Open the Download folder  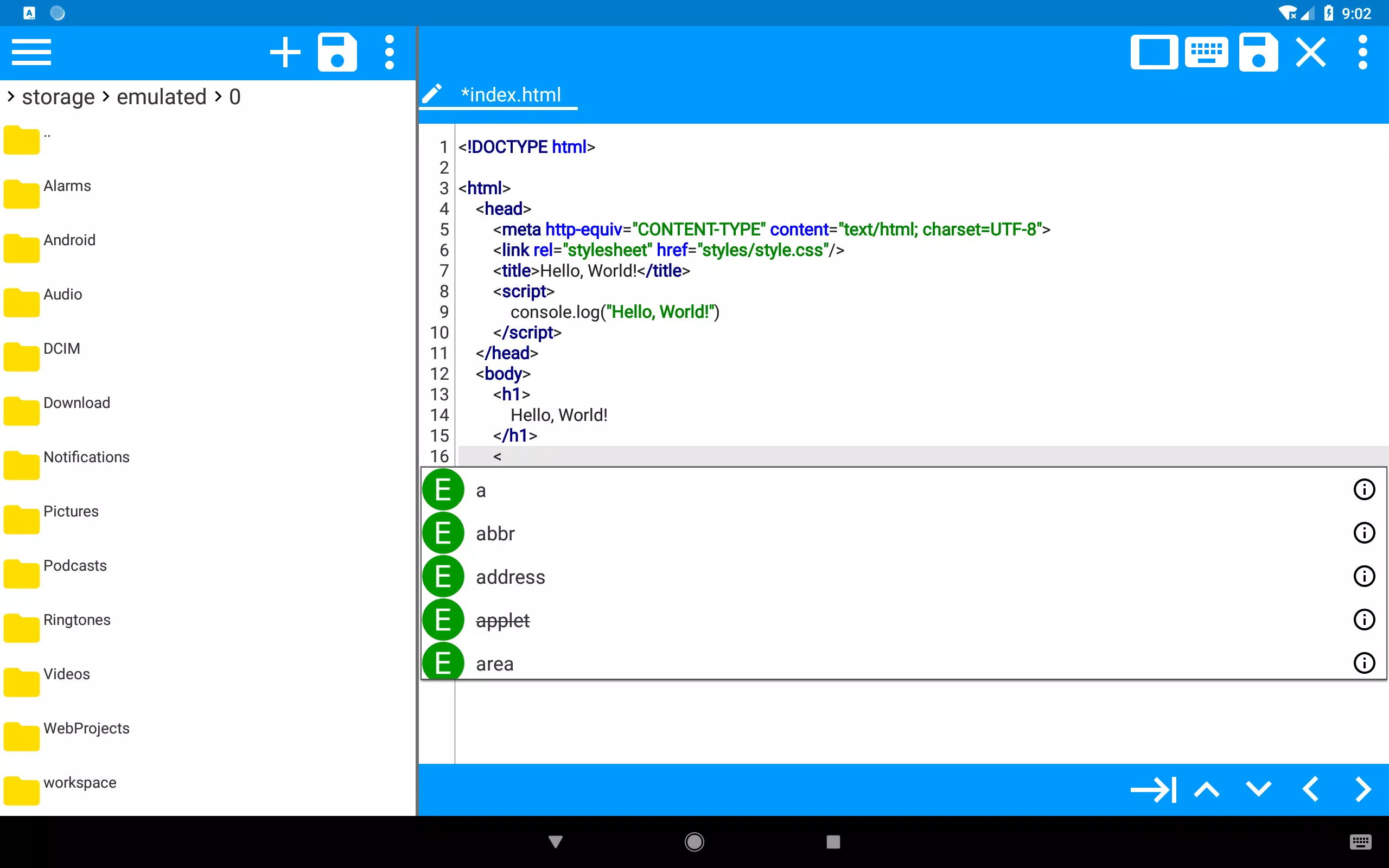(x=208, y=410)
